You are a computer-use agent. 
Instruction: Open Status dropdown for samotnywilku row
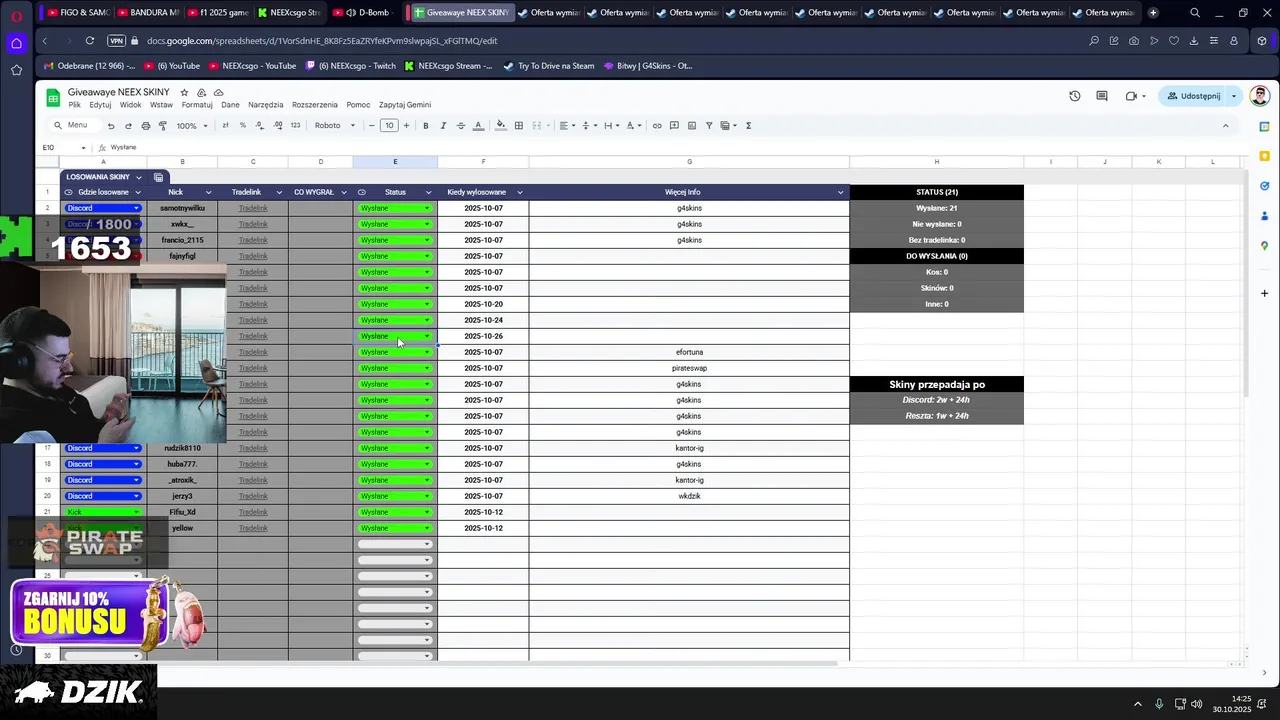pyautogui.click(x=427, y=208)
